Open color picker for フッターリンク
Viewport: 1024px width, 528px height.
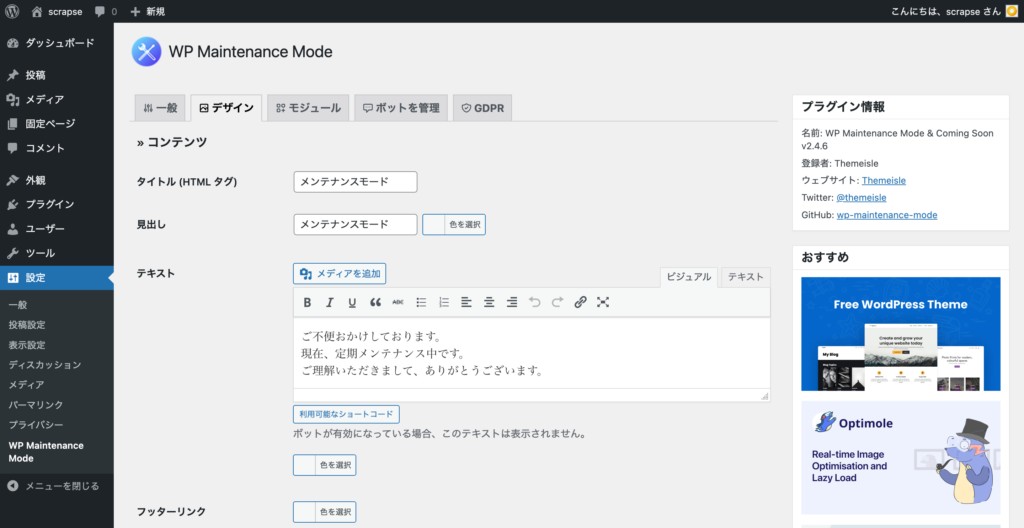(x=325, y=512)
